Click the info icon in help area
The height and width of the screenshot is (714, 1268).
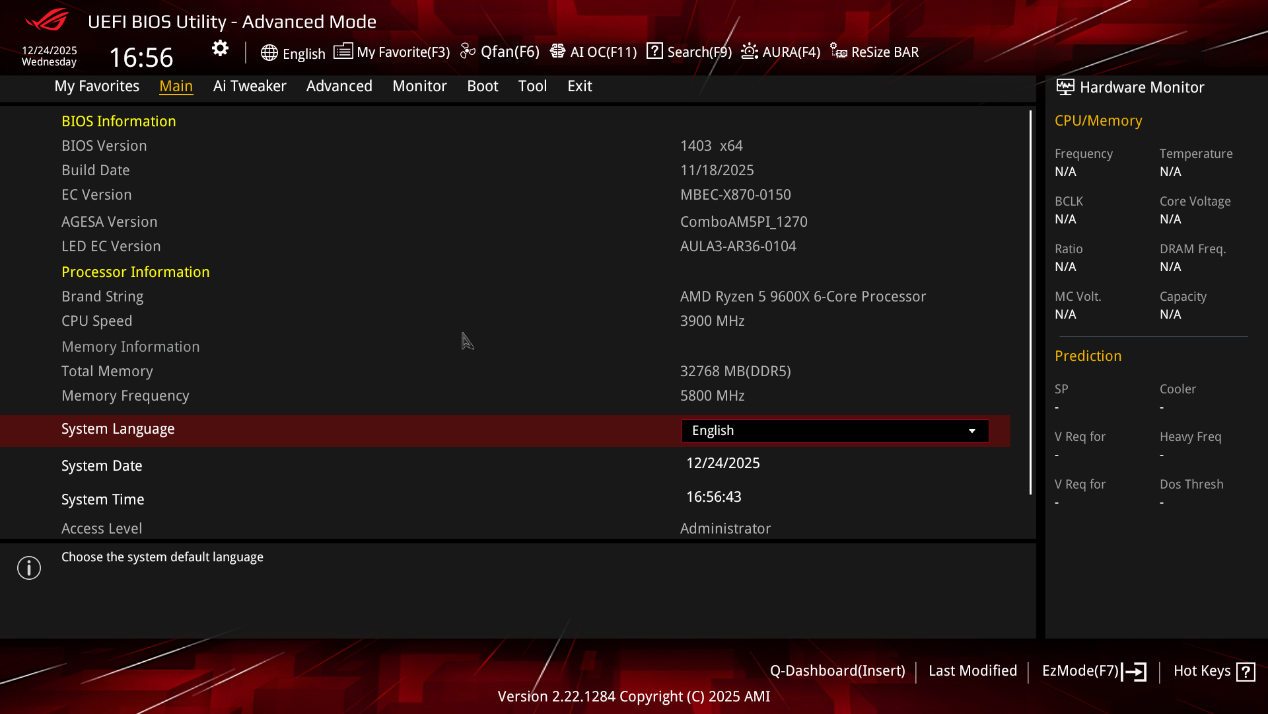(29, 569)
